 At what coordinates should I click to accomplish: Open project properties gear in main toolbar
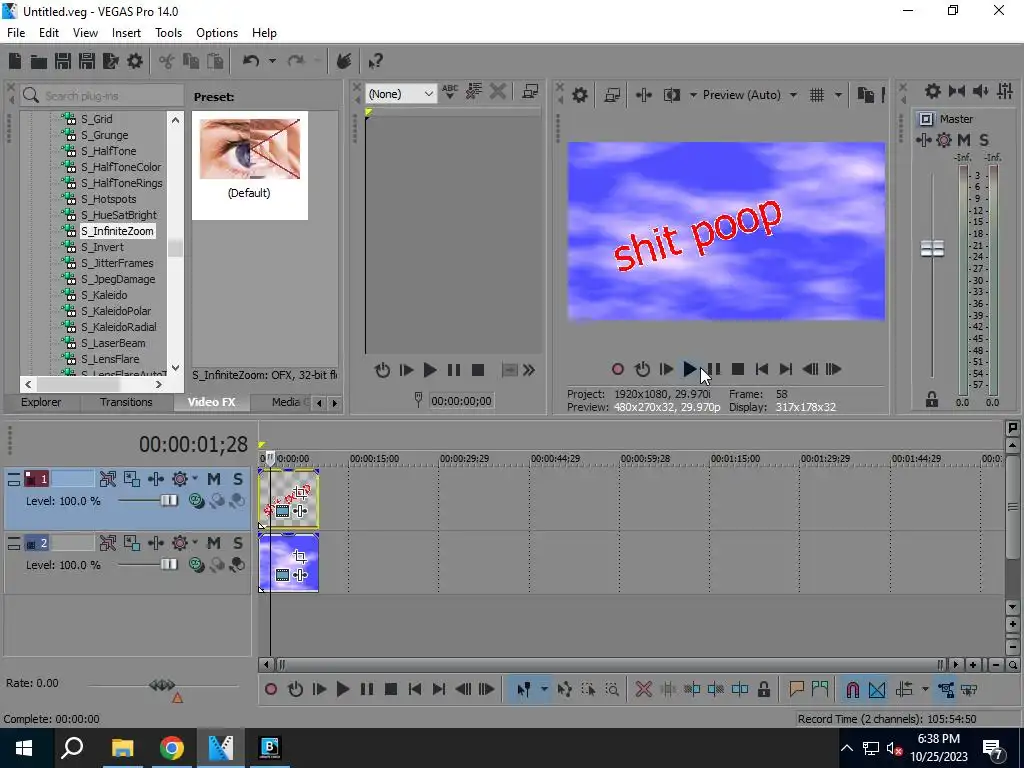click(x=135, y=61)
